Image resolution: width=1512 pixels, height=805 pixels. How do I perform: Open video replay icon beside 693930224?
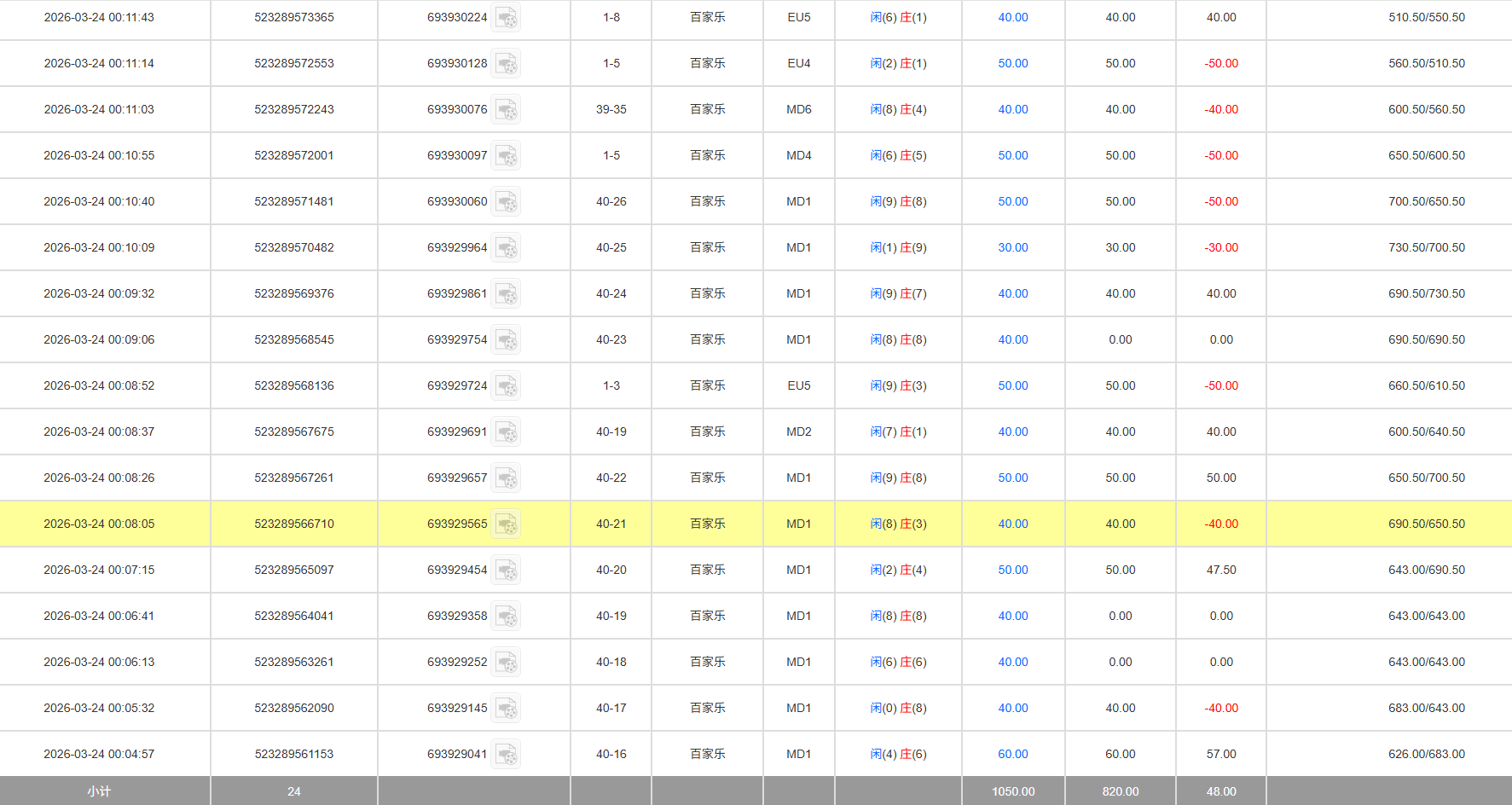tap(506, 18)
